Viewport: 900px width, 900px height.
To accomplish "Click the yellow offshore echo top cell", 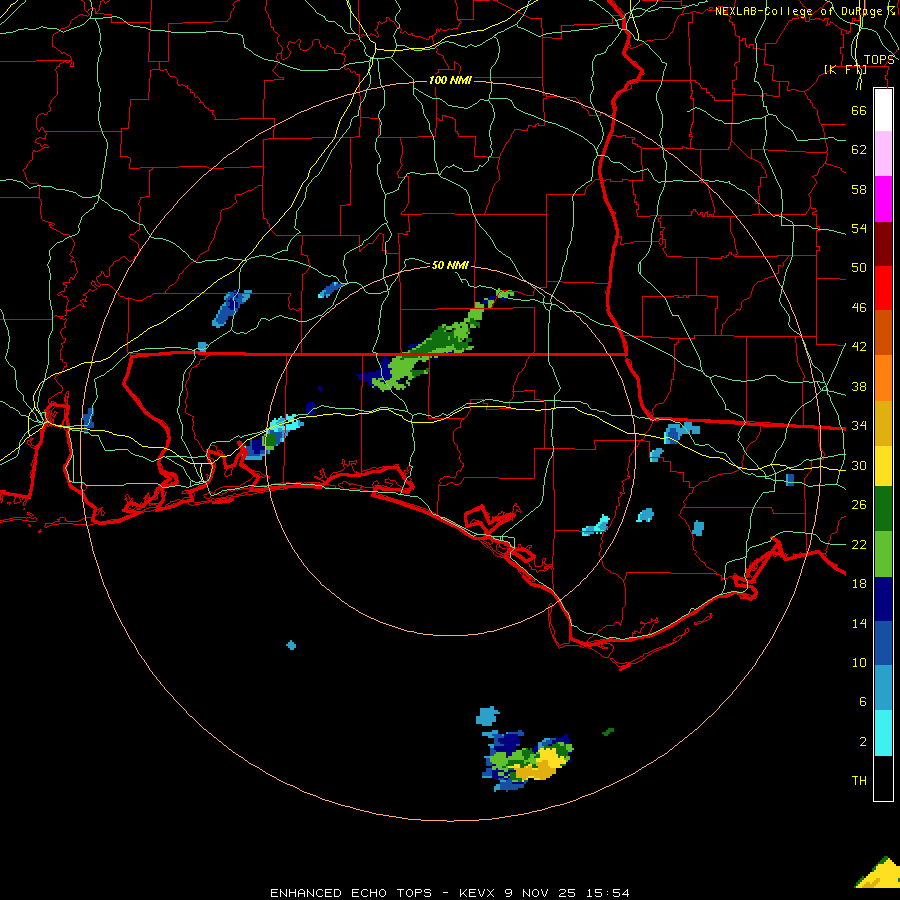I will click(540, 764).
